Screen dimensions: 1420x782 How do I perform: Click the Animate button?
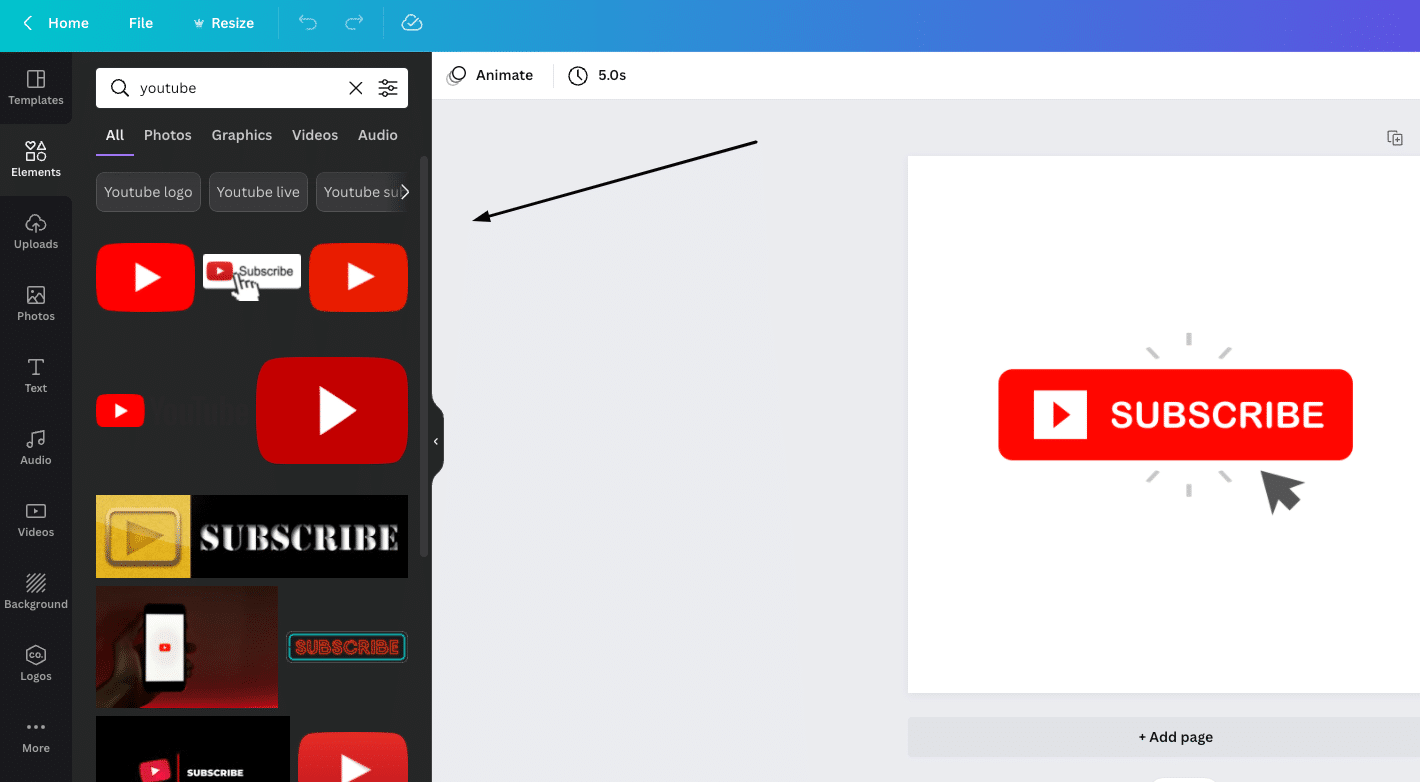pos(490,75)
